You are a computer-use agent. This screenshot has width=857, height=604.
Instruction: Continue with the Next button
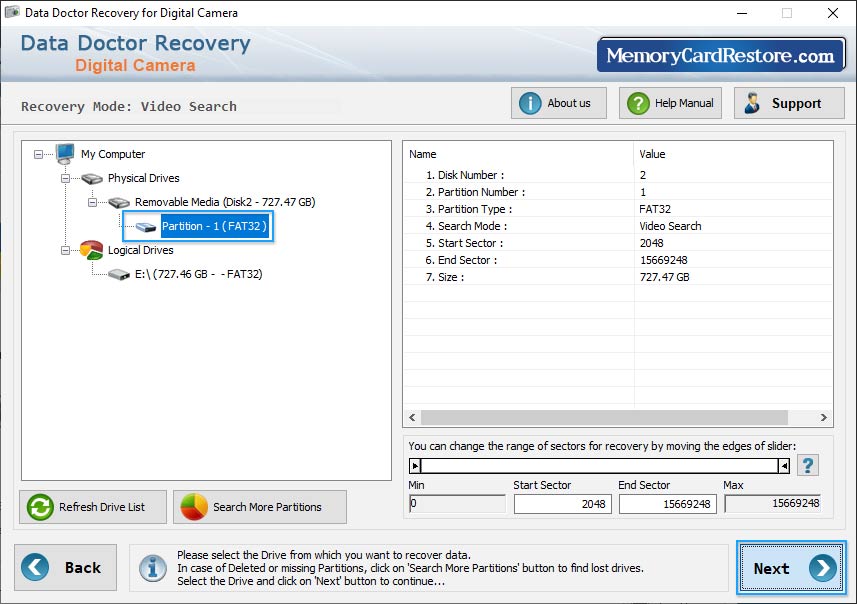coord(791,568)
